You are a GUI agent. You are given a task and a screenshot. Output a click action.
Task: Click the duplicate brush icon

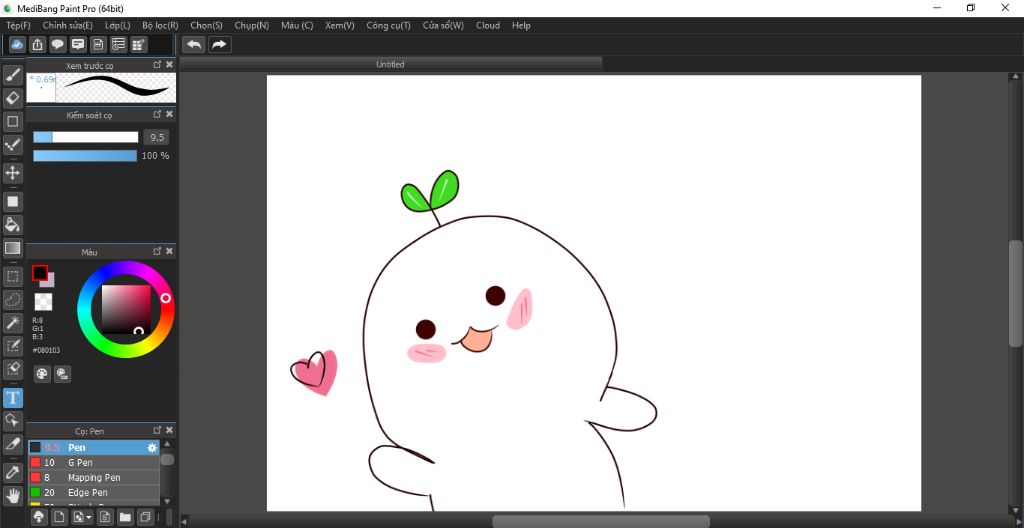(145, 518)
